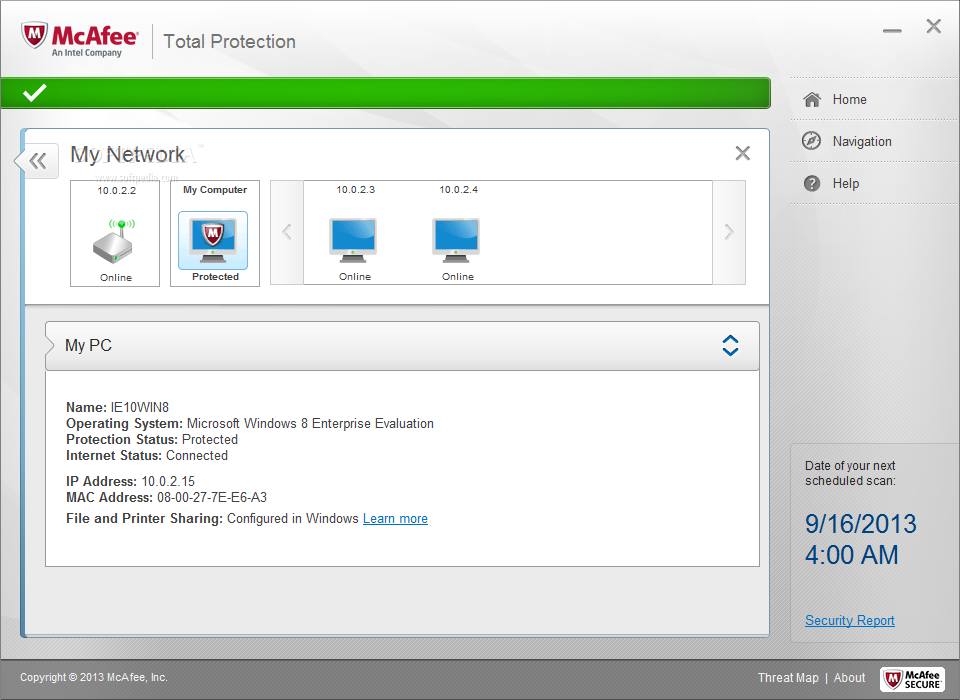Click the Protected label under My Computer
Image resolution: width=960 pixels, height=700 pixels.
tap(216, 277)
